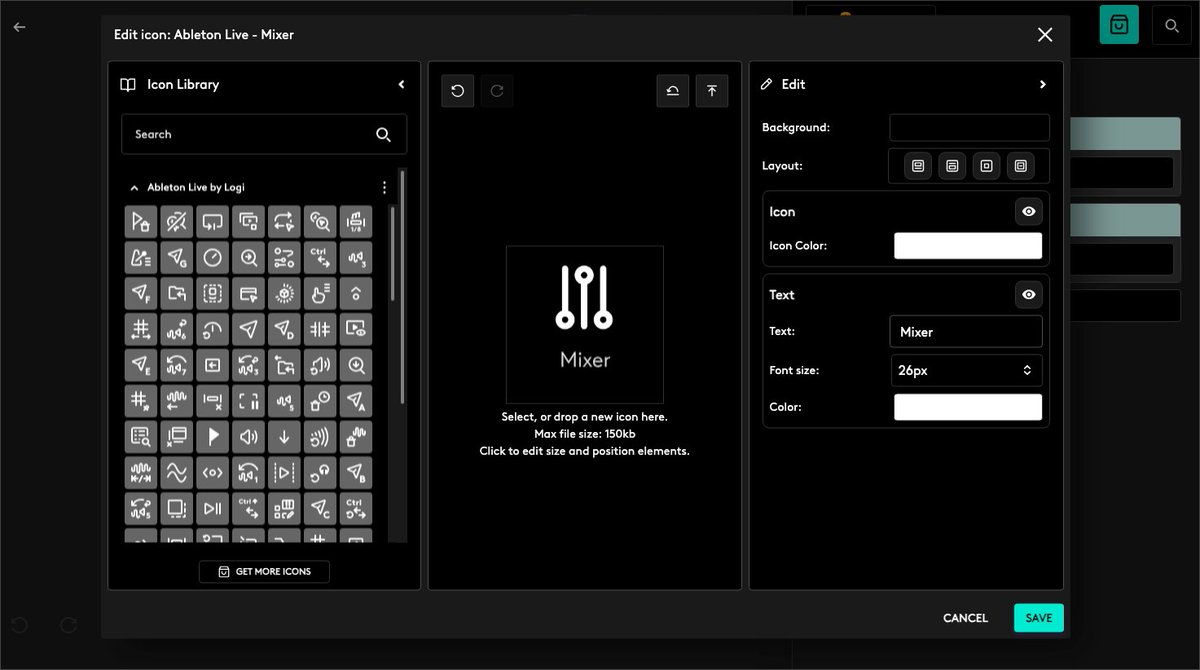The image size is (1200, 670).
Task: Open the Text Color swatch
Action: pos(968,407)
